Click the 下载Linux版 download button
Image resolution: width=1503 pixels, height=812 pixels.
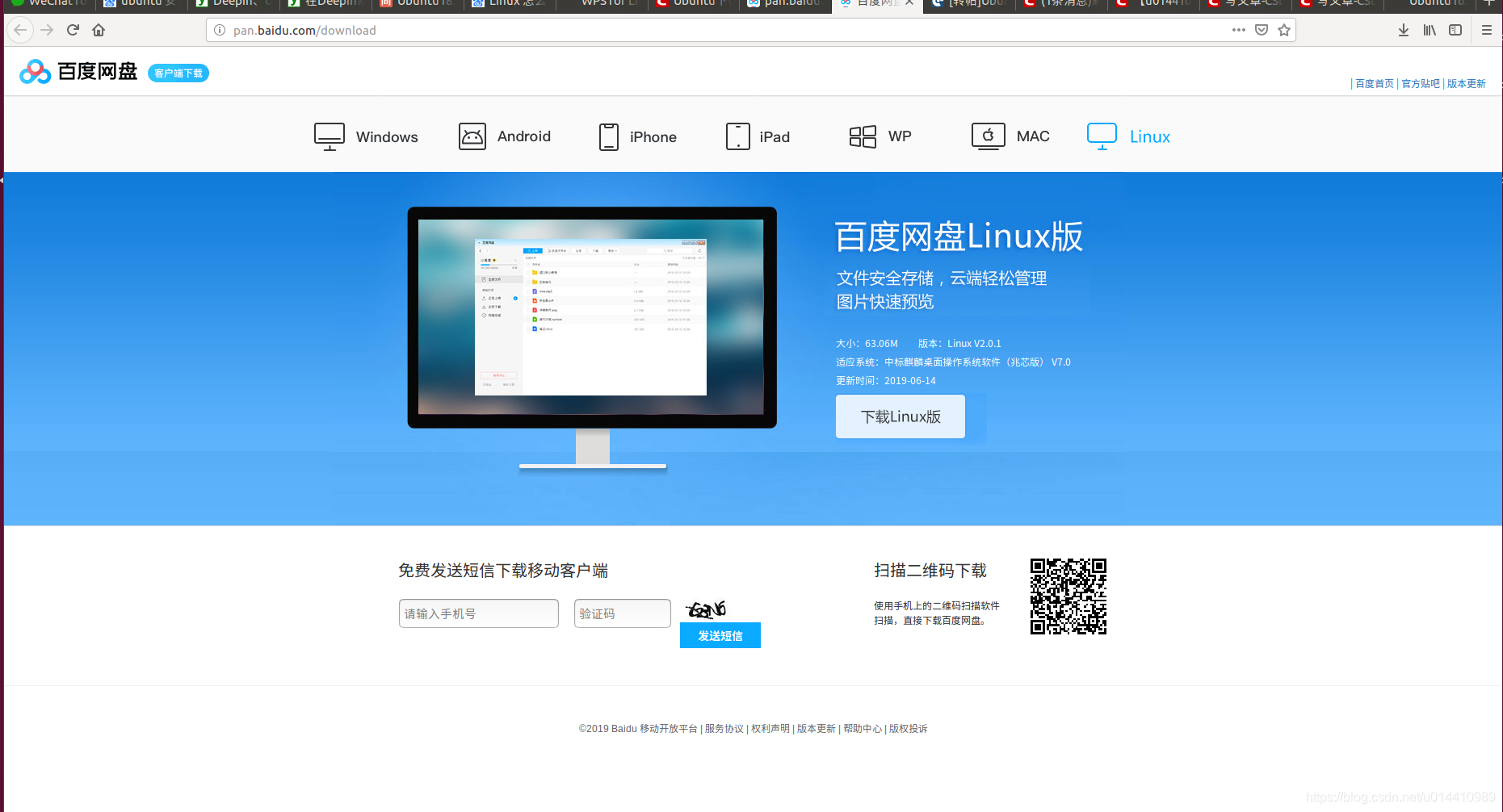pyautogui.click(x=901, y=416)
